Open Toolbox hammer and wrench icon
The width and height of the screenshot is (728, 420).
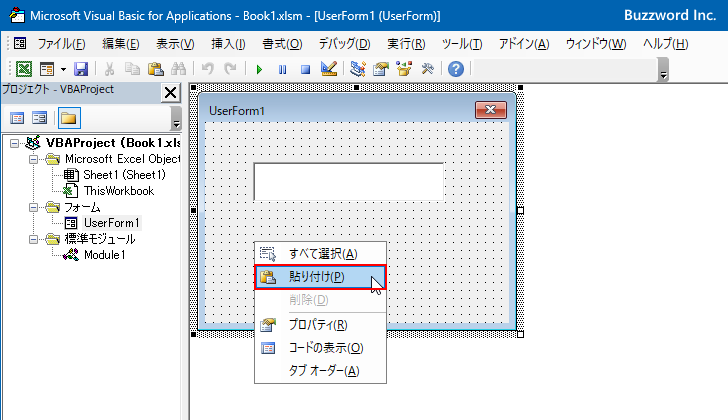click(427, 69)
